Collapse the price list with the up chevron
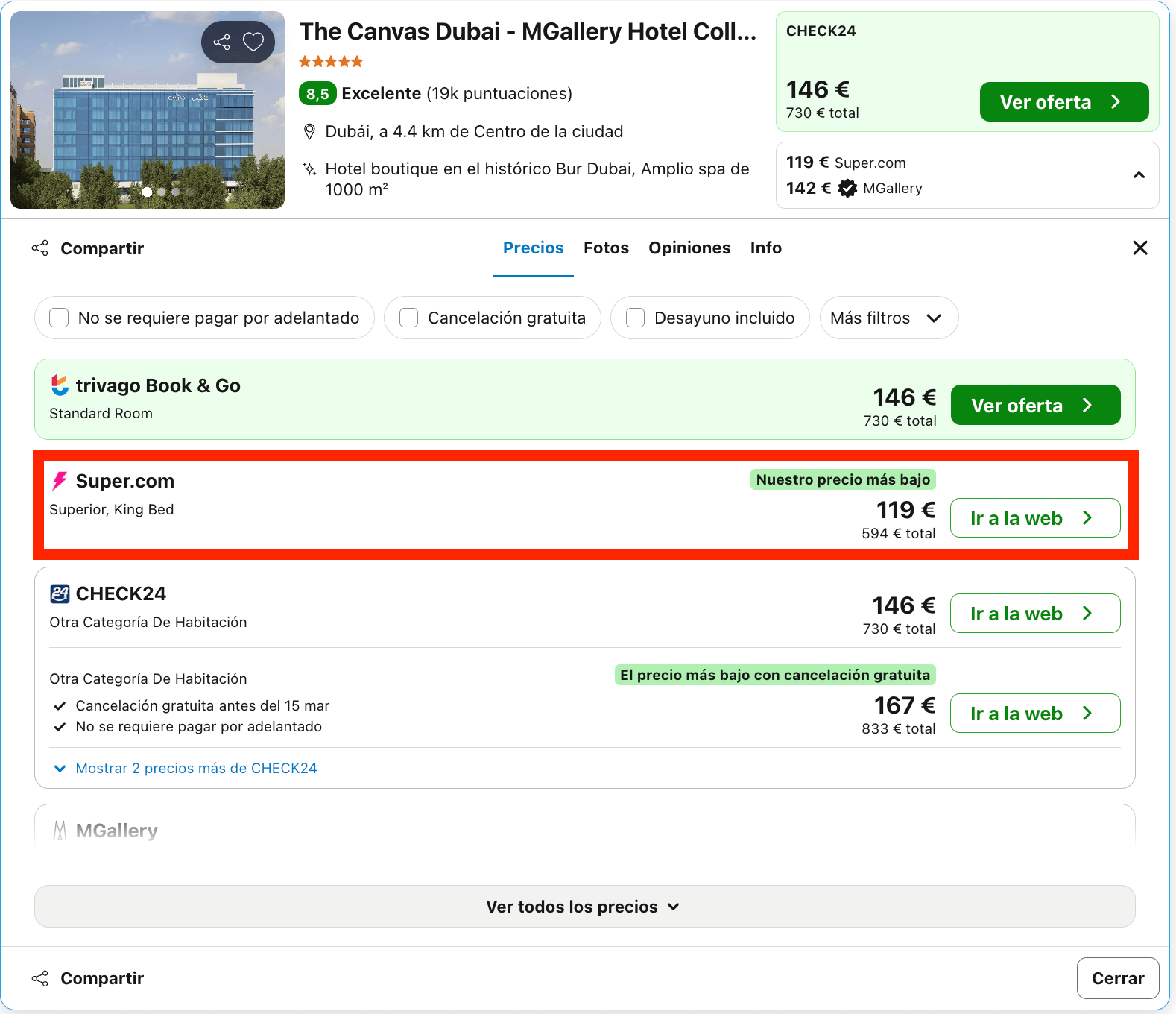The height and width of the screenshot is (1014, 1176). click(x=1139, y=175)
